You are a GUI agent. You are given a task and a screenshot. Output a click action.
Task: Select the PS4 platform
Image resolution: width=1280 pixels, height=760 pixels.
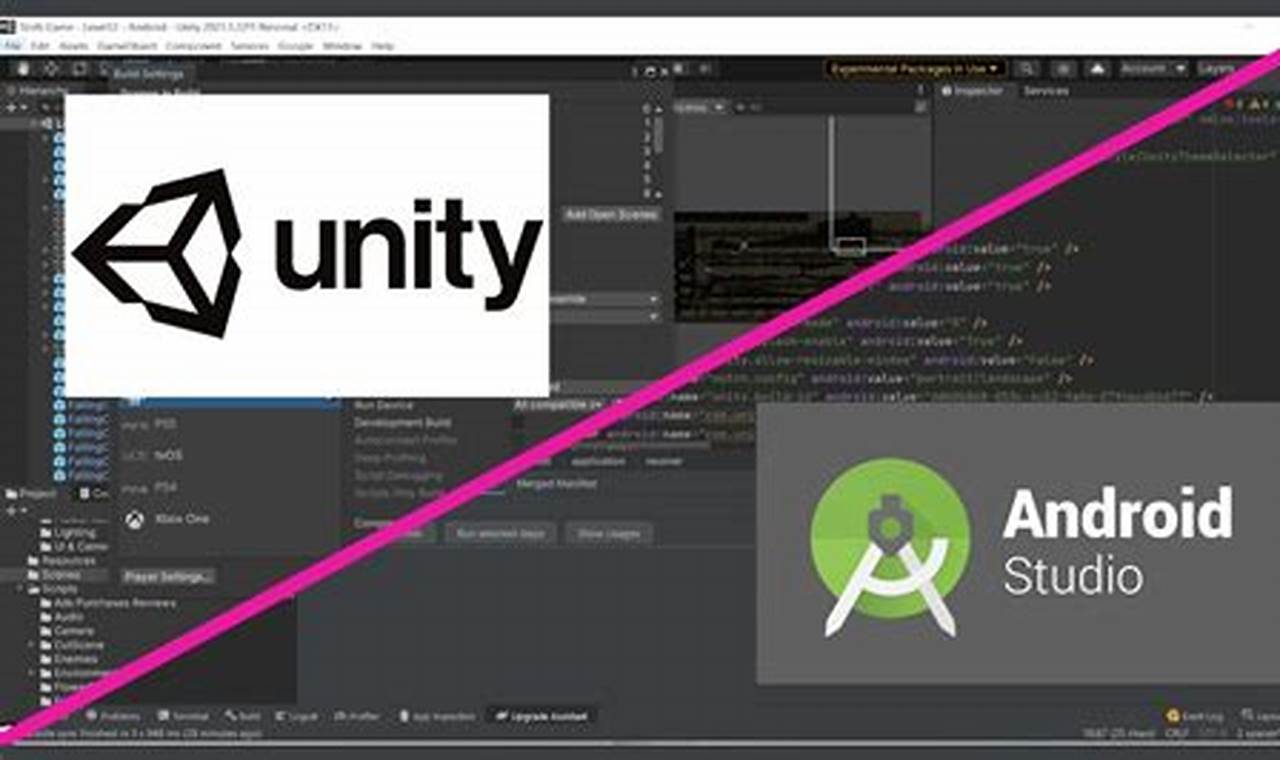pos(165,488)
